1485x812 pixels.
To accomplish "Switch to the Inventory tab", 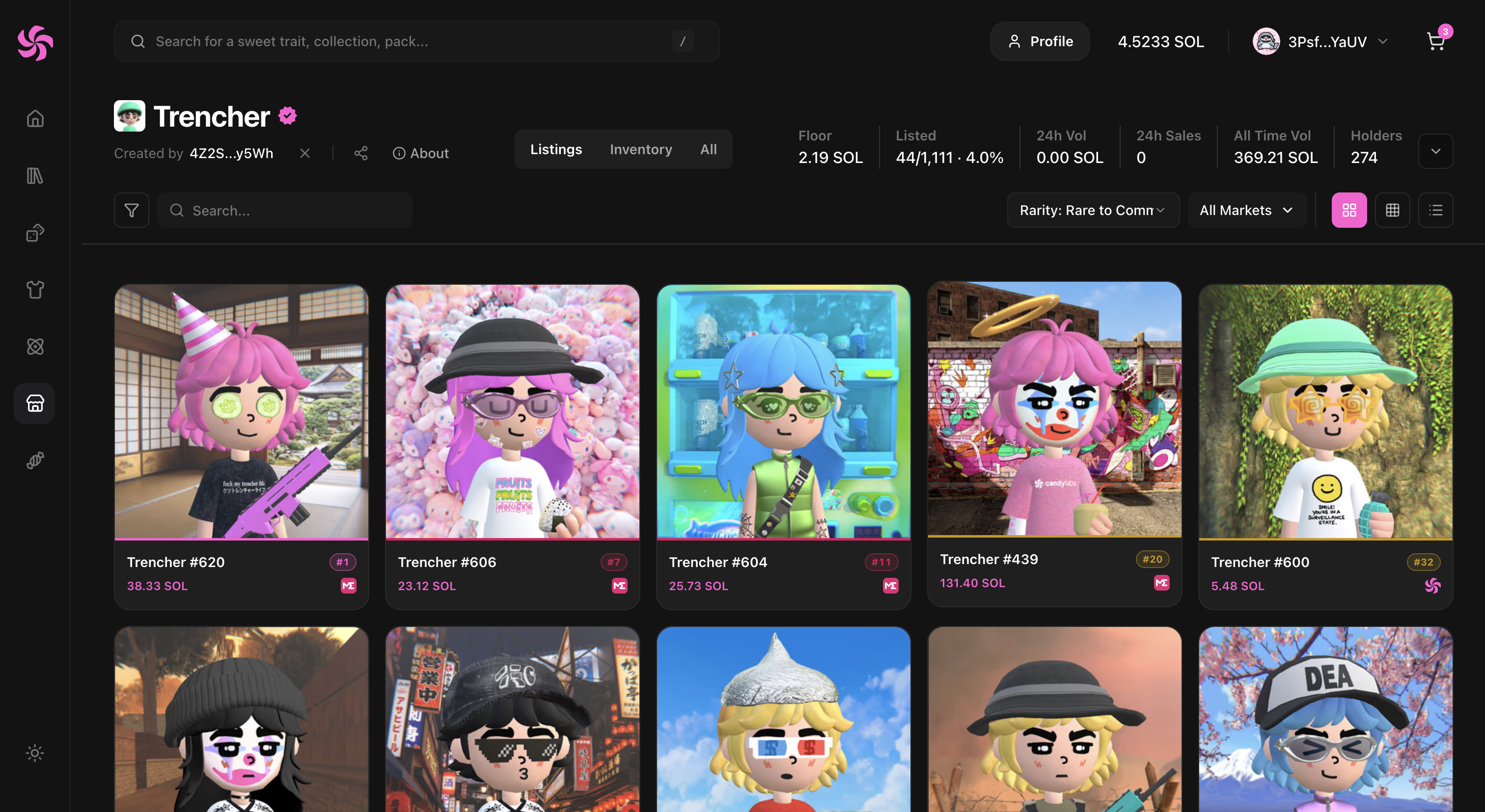I will point(641,149).
